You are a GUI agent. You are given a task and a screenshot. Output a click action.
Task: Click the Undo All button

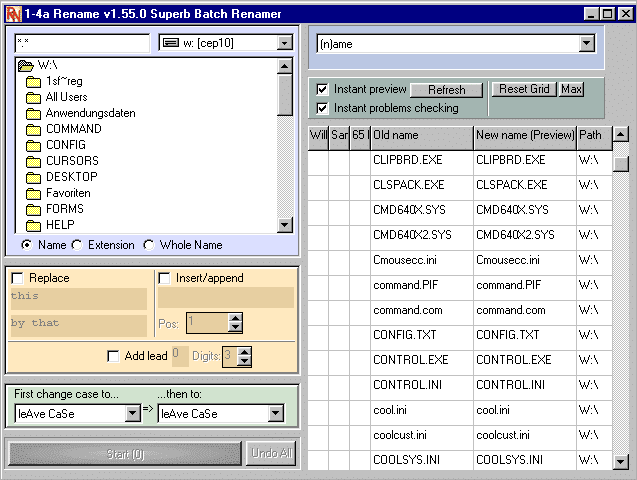point(271,453)
